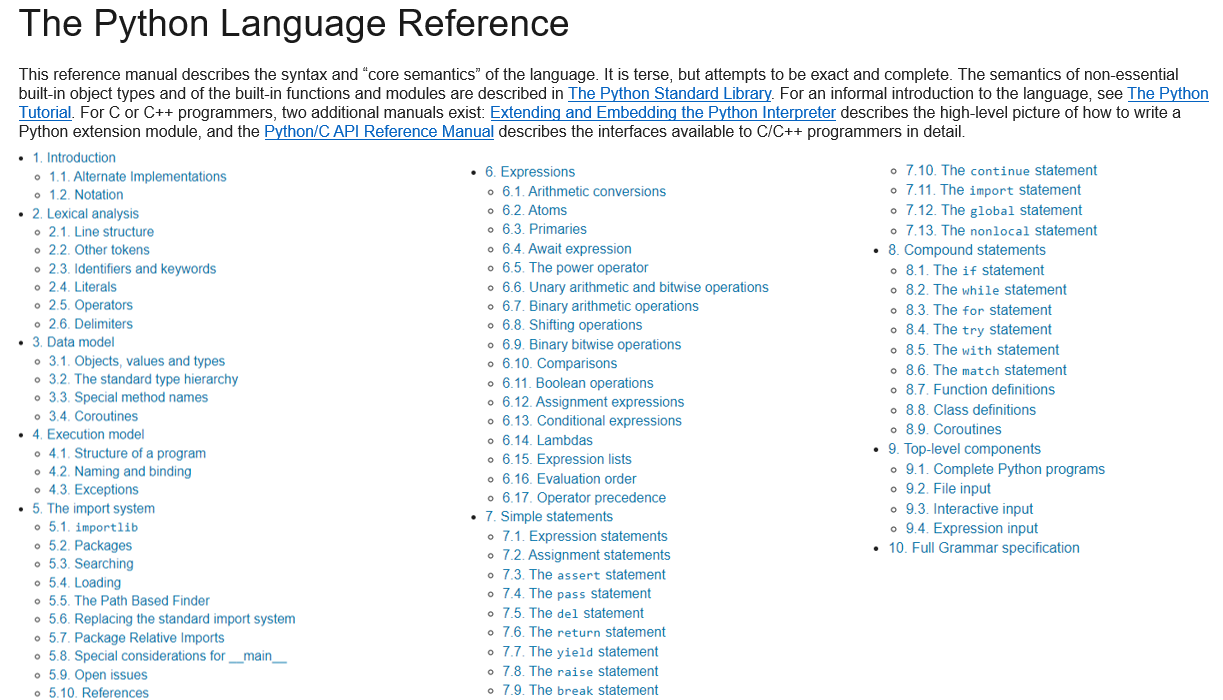The height and width of the screenshot is (700, 1223).
Task: Click 6.12. Assignment expressions
Action: tap(593, 402)
